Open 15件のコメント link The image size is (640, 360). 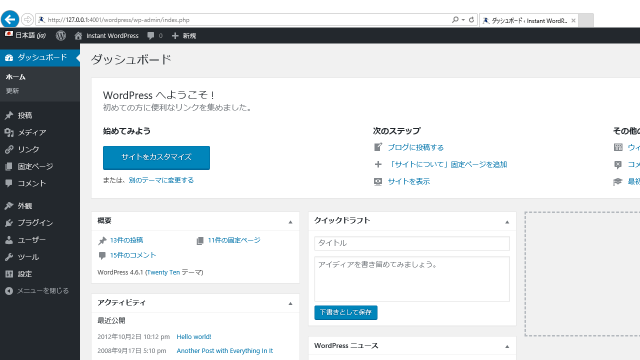(133, 255)
